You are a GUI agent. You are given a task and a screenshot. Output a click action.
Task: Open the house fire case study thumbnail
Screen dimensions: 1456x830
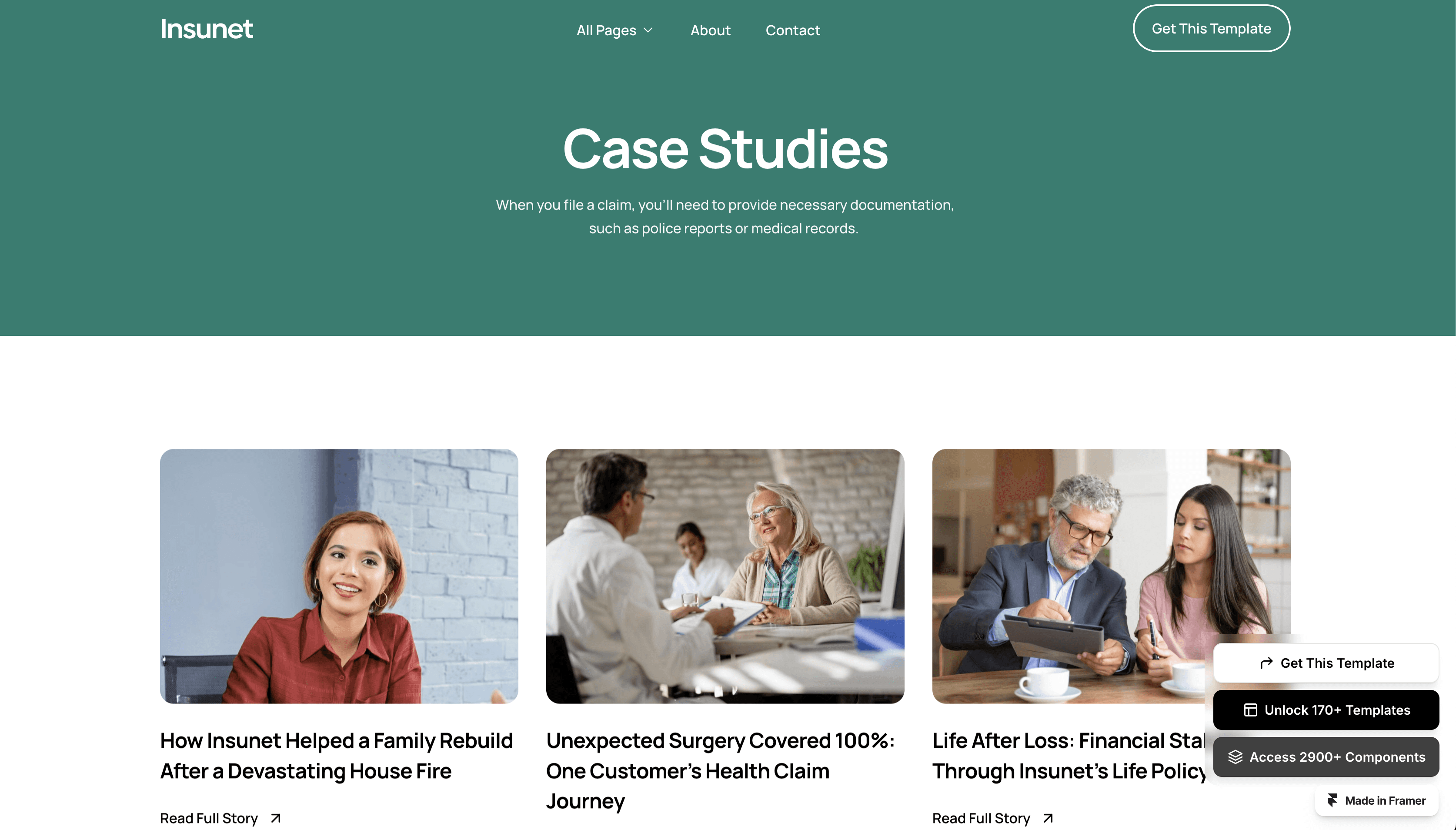pyautogui.click(x=339, y=576)
